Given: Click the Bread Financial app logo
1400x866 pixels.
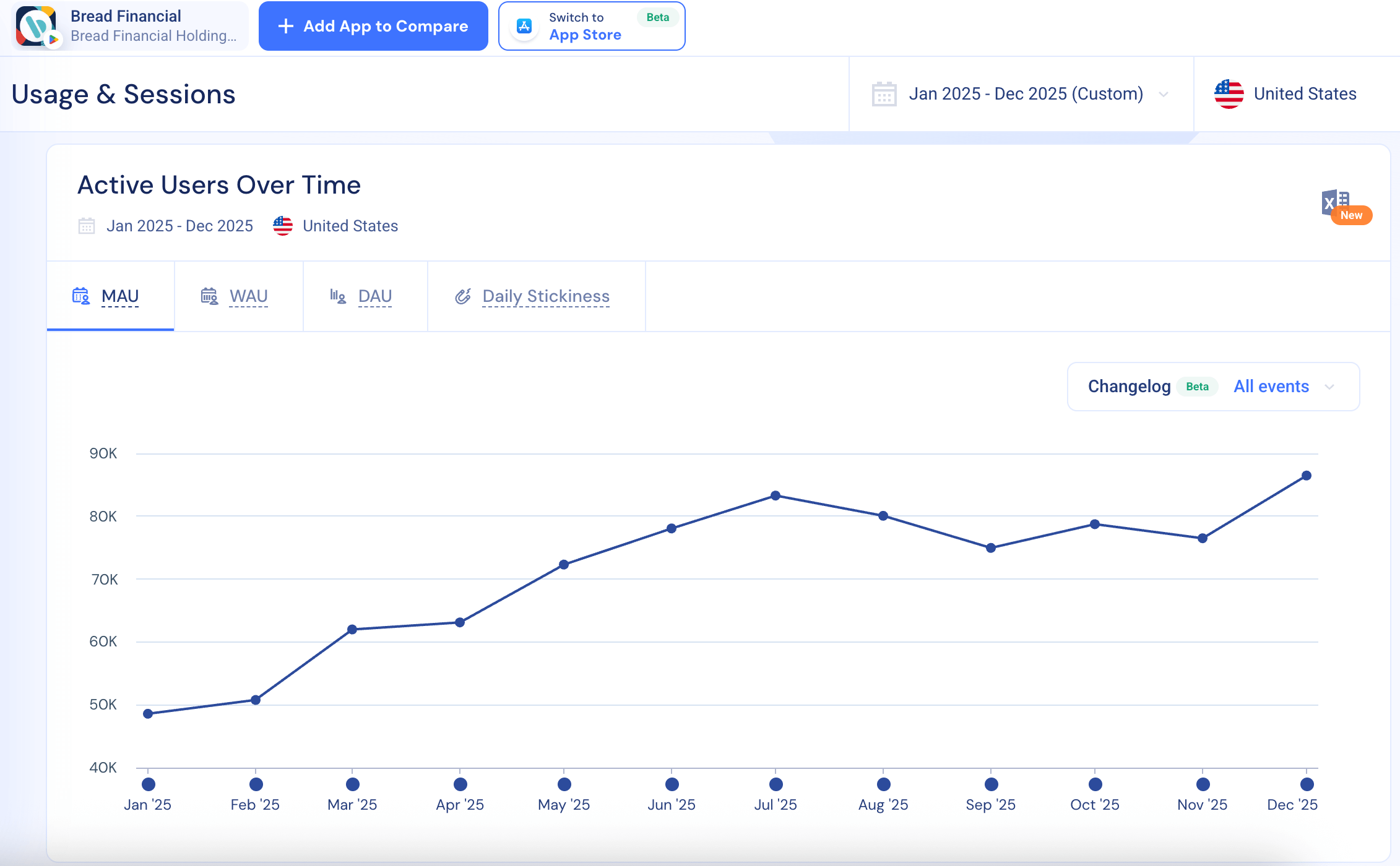Looking at the screenshot, I should click(x=36, y=26).
